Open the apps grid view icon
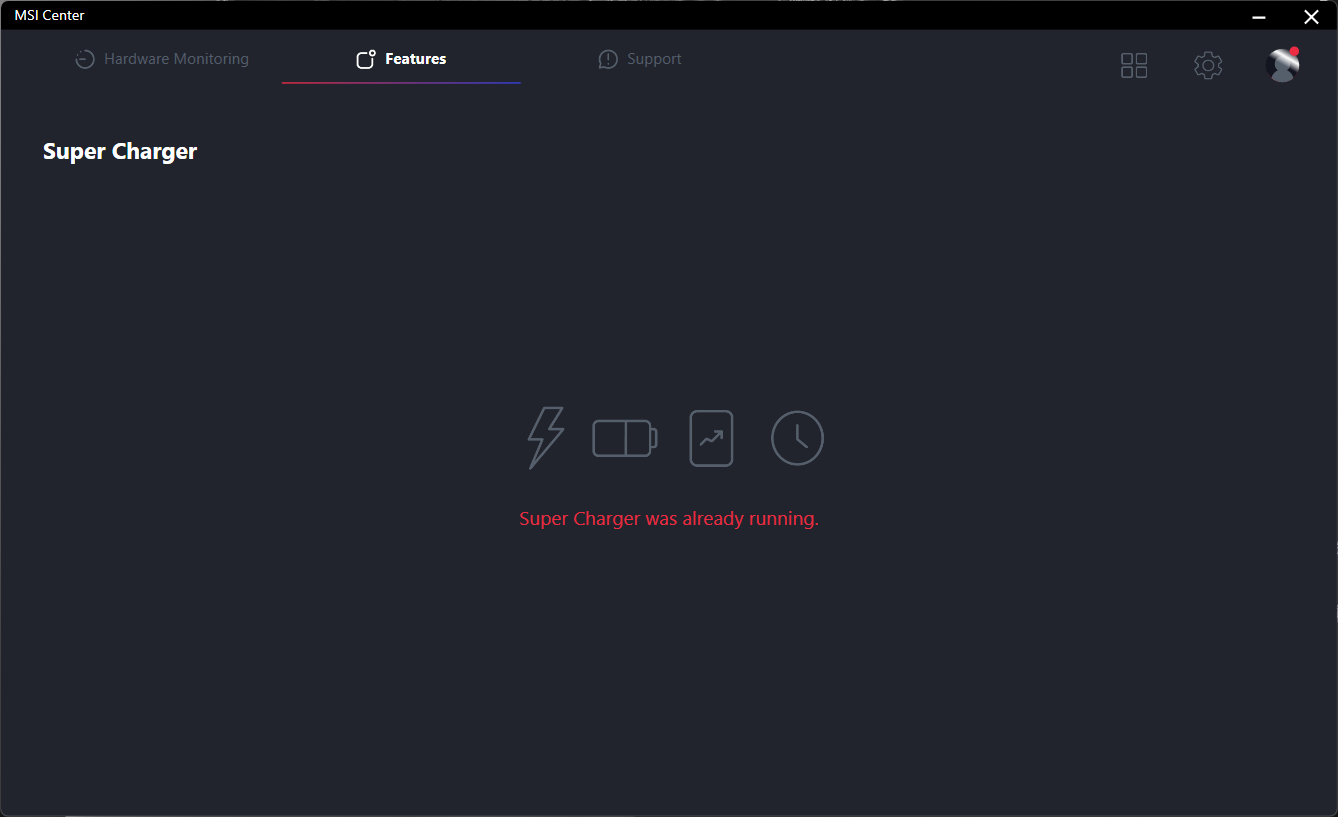Image resolution: width=1338 pixels, height=817 pixels. pos(1134,66)
